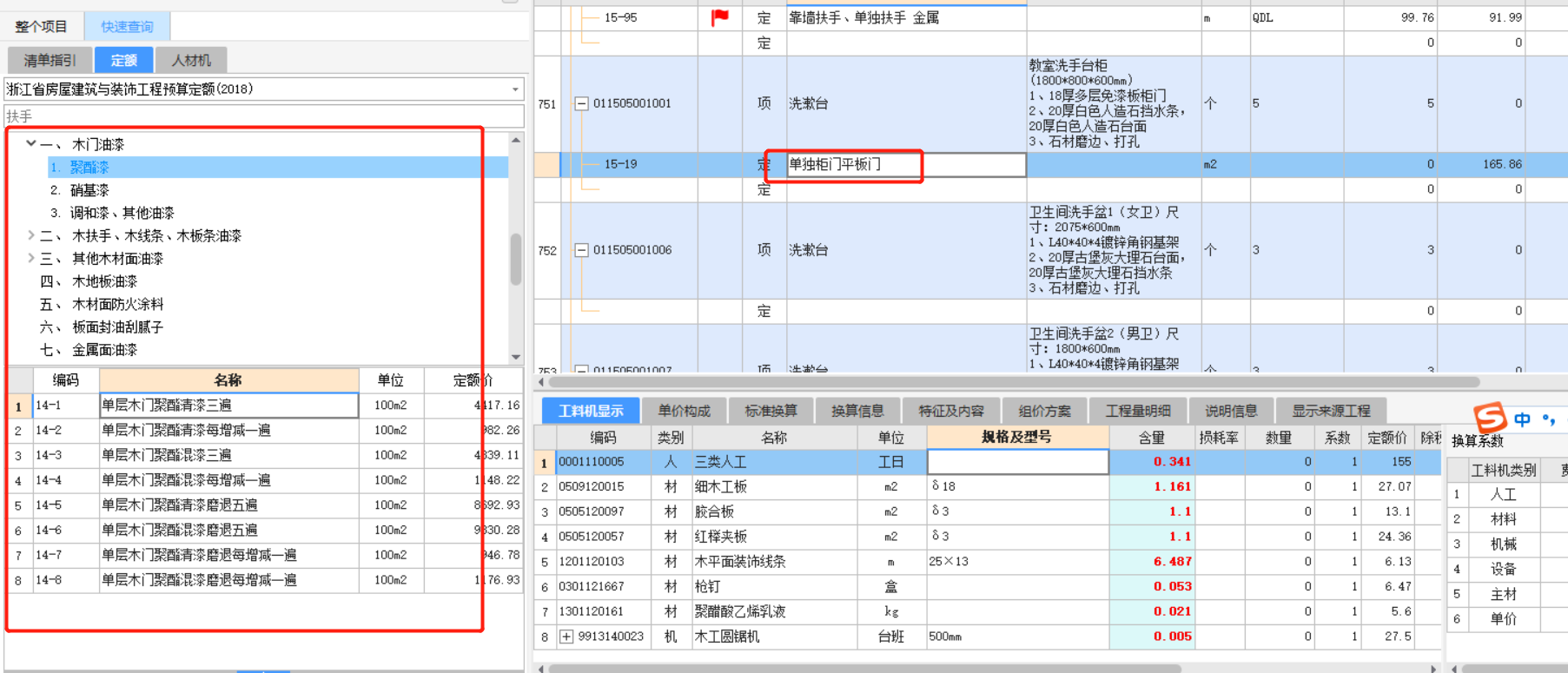This screenshot has height=673, width=1568.
Task: Select the 细木工板 material row
Action: (x=986, y=487)
